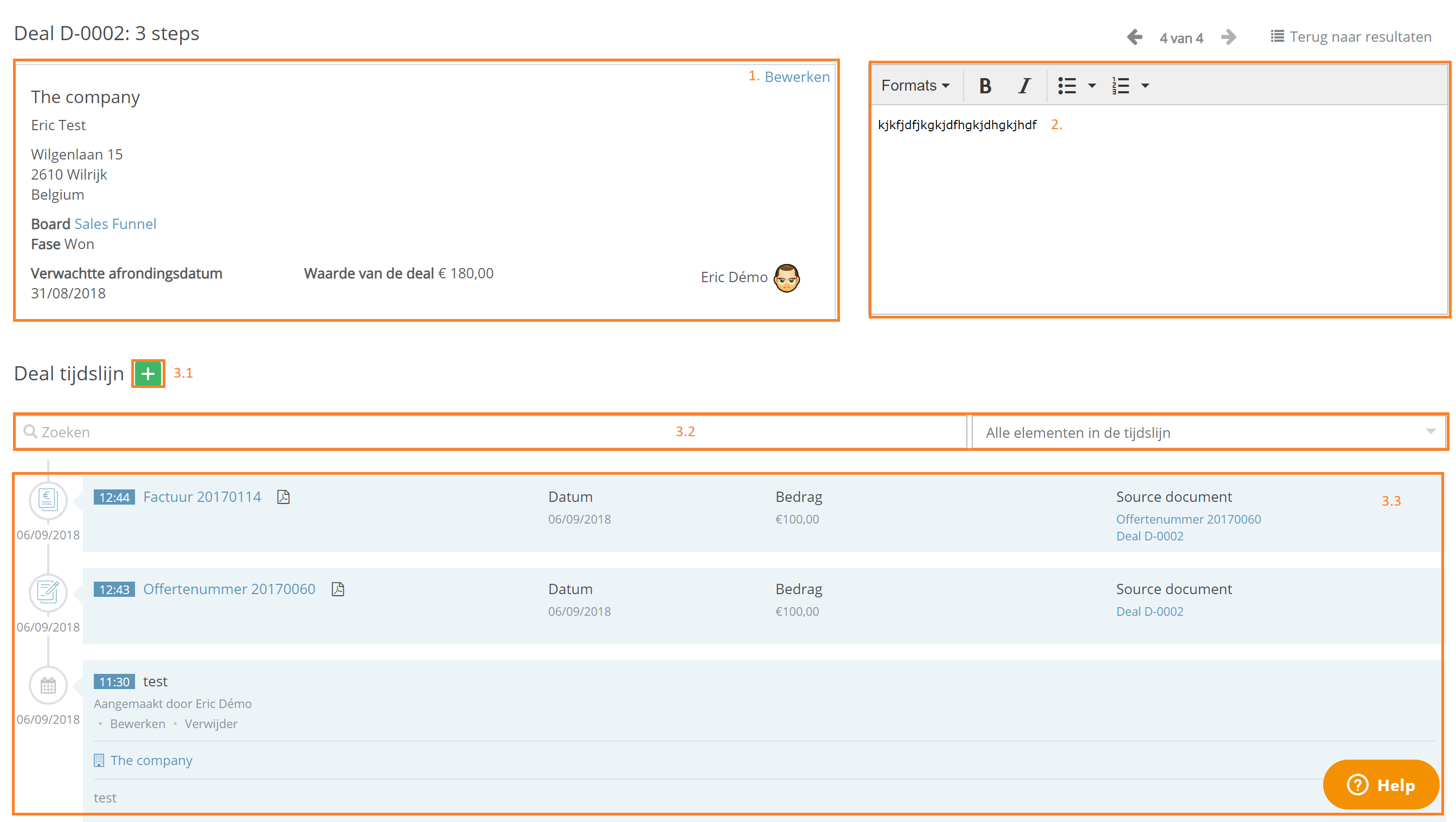Click the calendar timeline marker icon
This screenshot has height=822, width=1456.
point(48,685)
